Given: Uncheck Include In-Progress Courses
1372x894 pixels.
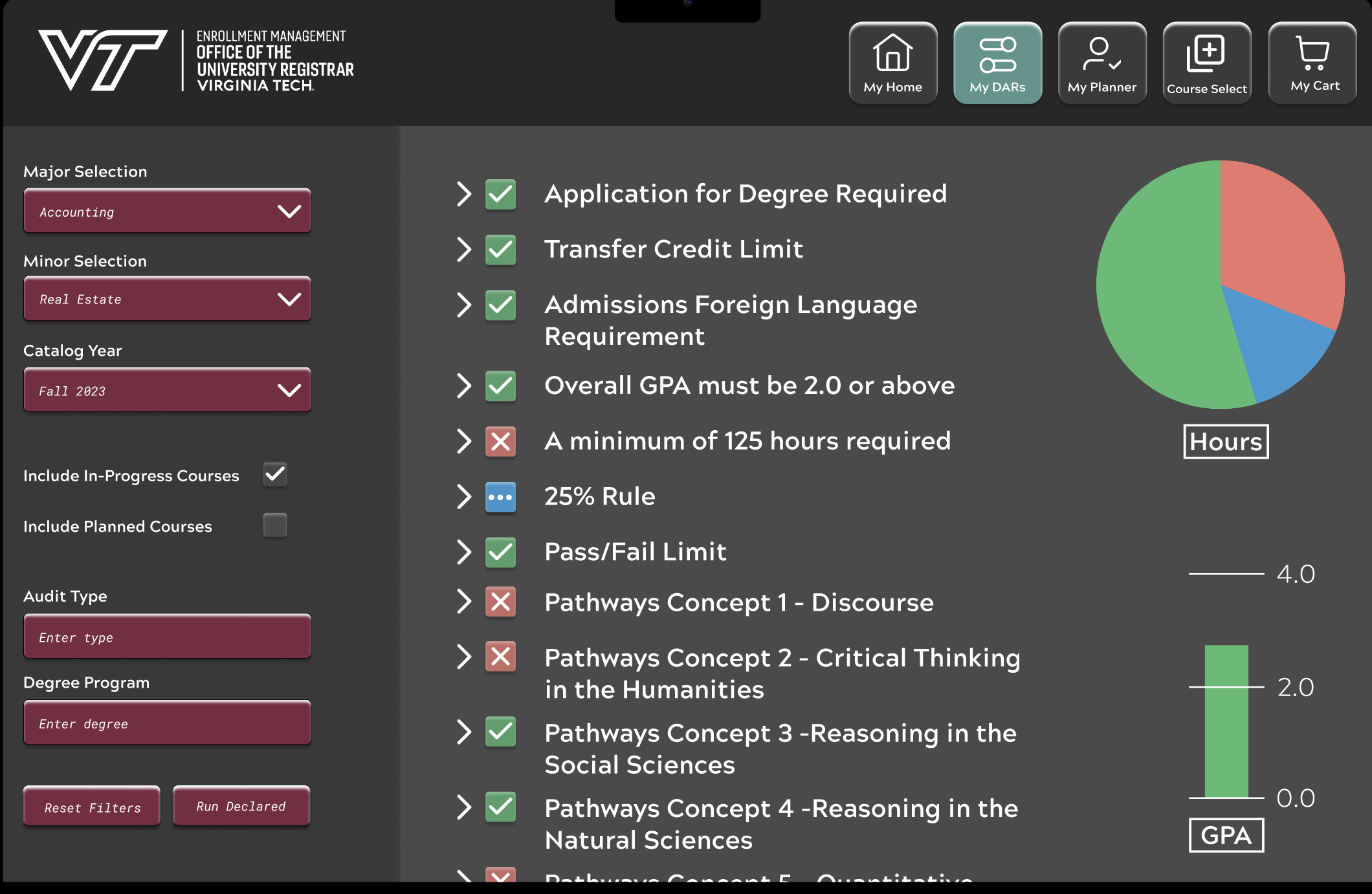Looking at the screenshot, I should click(275, 475).
